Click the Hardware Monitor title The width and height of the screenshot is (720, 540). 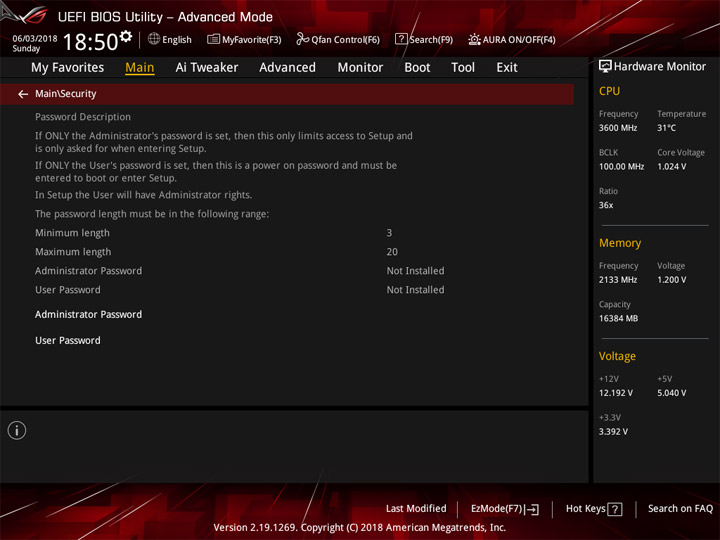660,67
